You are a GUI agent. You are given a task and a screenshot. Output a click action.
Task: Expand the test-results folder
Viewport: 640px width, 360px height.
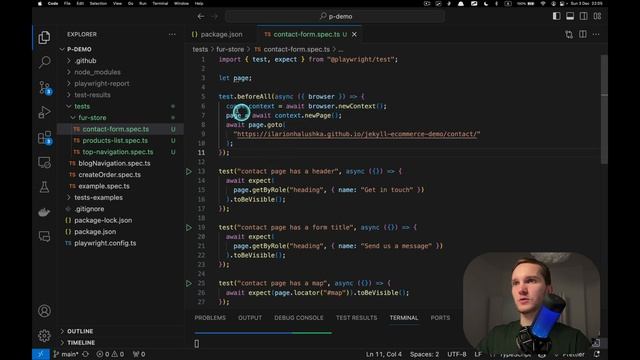coord(92,95)
